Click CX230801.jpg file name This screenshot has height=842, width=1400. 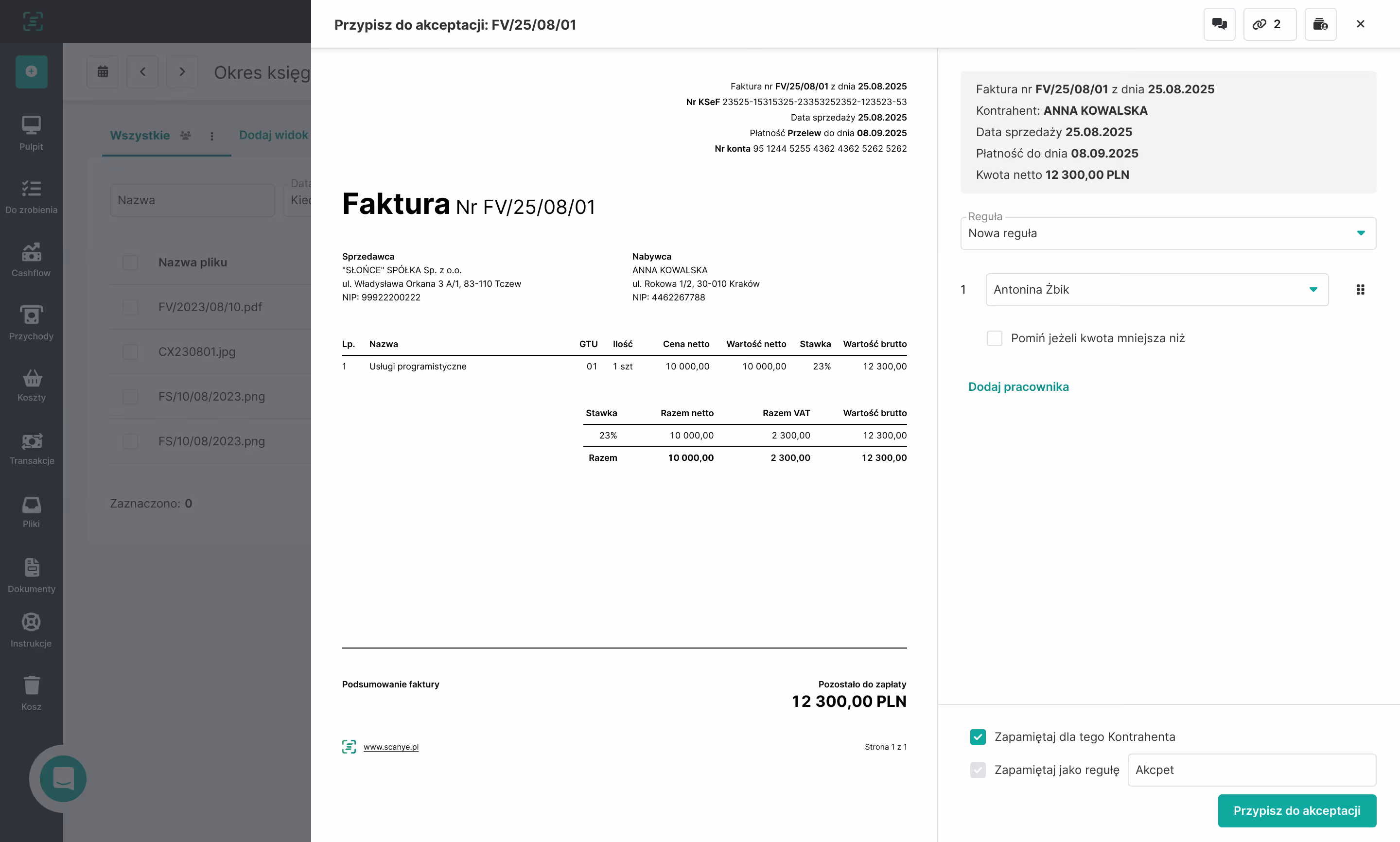pyautogui.click(x=197, y=352)
